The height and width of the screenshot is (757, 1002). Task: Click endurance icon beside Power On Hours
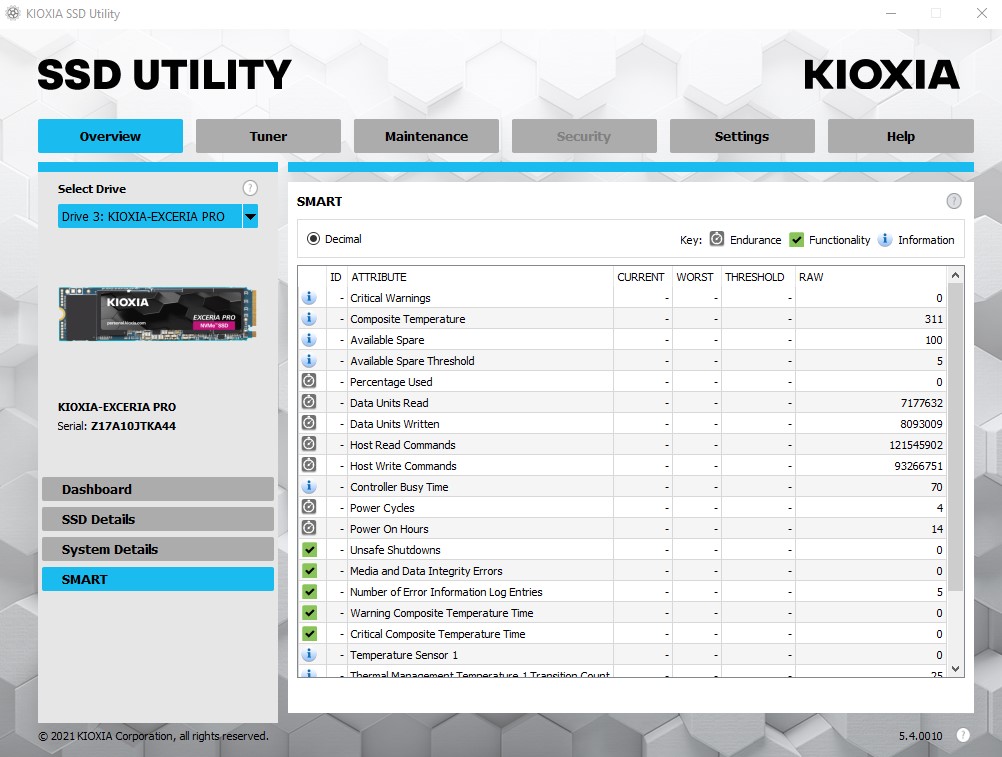(x=309, y=528)
